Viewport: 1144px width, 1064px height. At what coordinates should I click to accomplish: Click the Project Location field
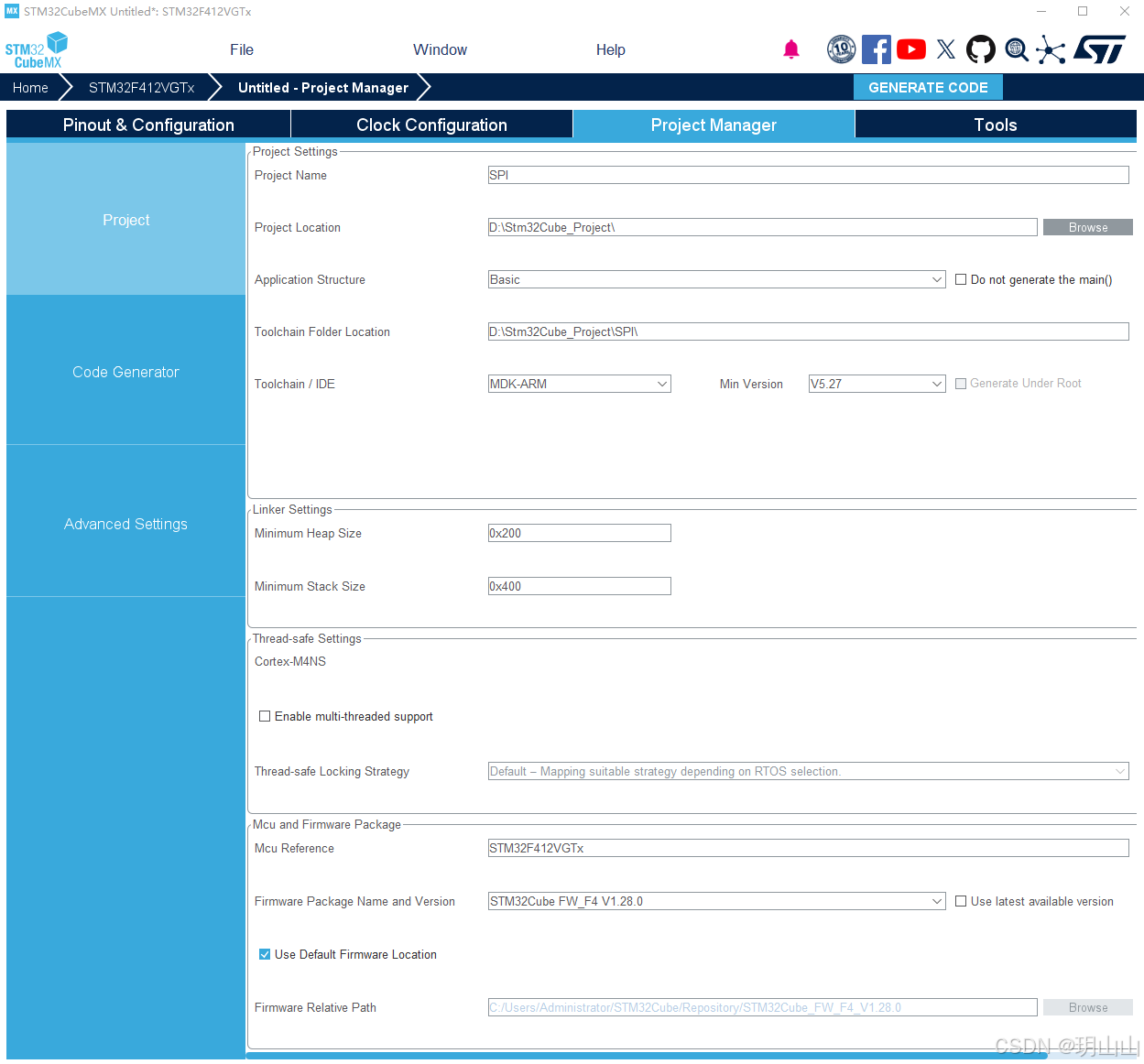[x=762, y=227]
